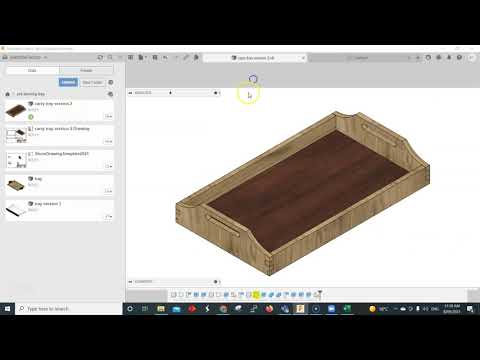Viewport: 480px width, 360px height.
Task: Close the carry tray version 3 document tab
Action: tap(303, 58)
